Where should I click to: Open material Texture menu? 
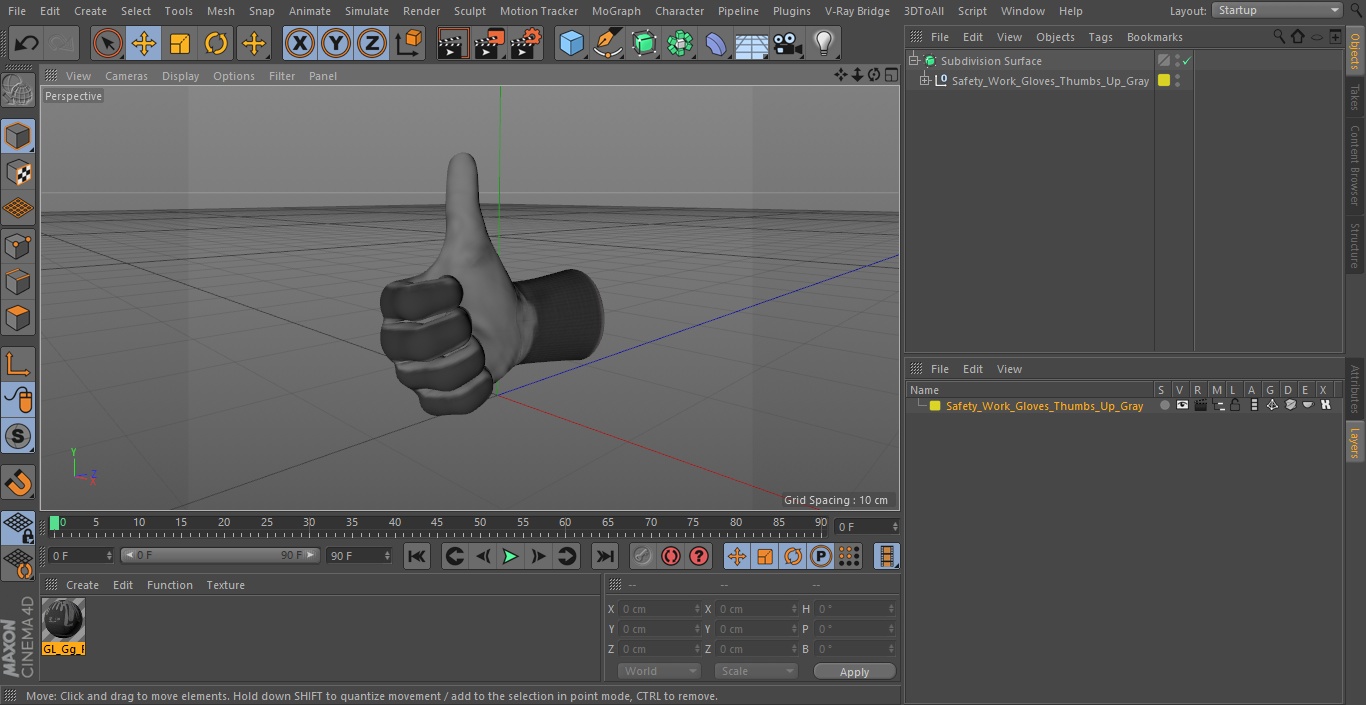[x=225, y=585]
